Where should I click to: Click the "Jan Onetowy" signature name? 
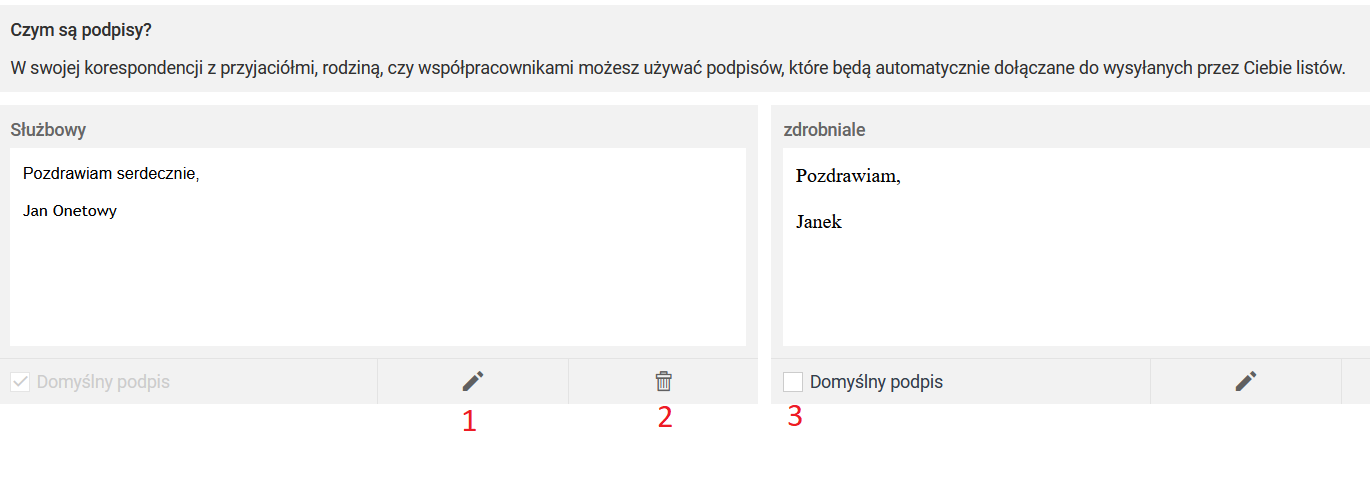70,211
